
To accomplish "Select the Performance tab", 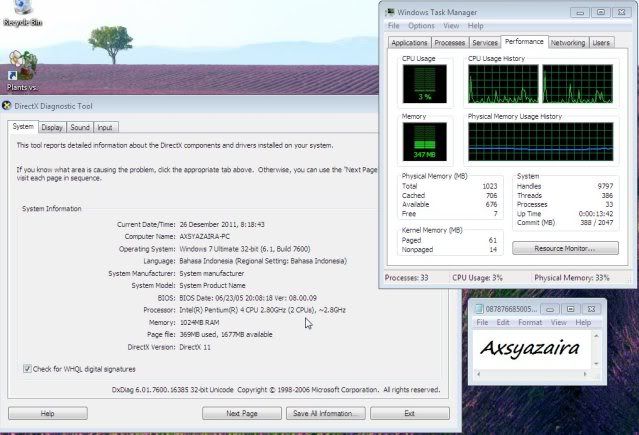I will 524,42.
